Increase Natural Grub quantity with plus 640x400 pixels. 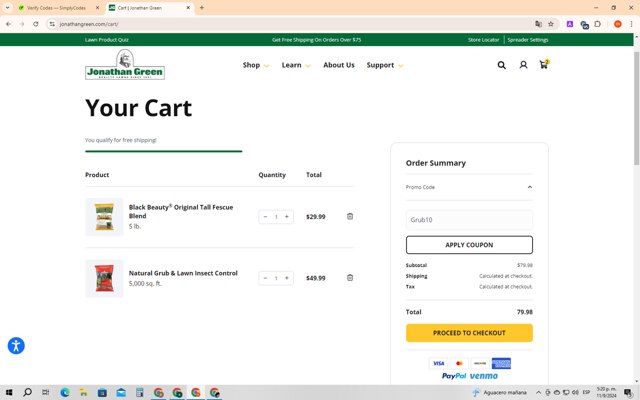point(287,278)
